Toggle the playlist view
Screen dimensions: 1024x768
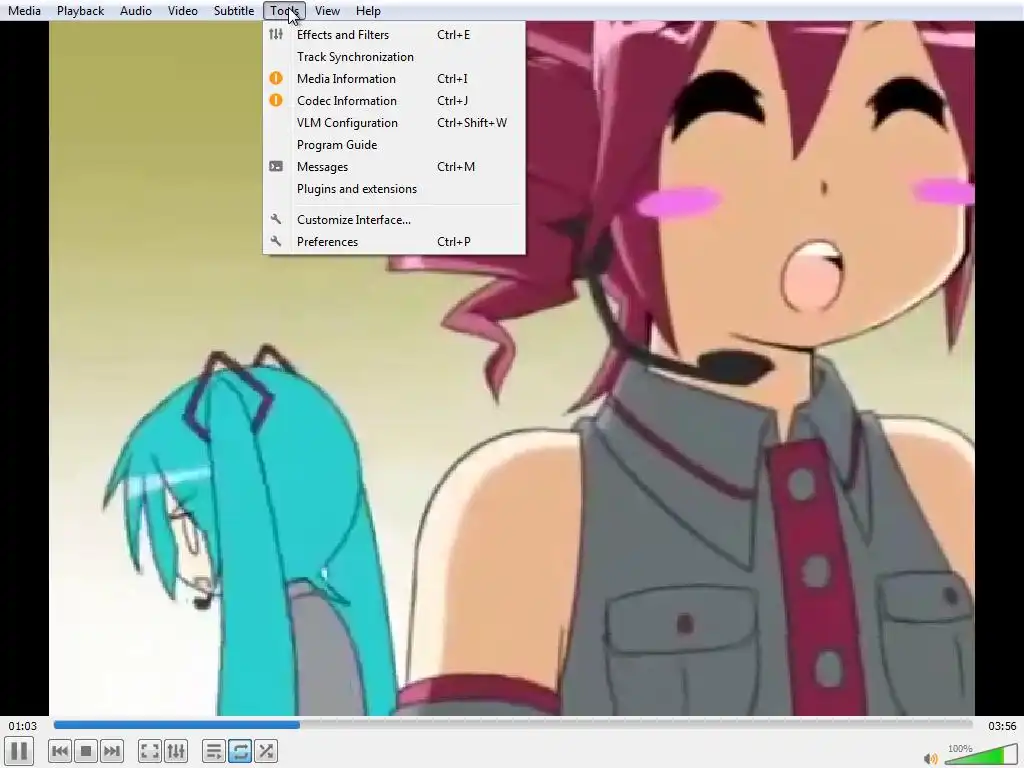coord(214,751)
